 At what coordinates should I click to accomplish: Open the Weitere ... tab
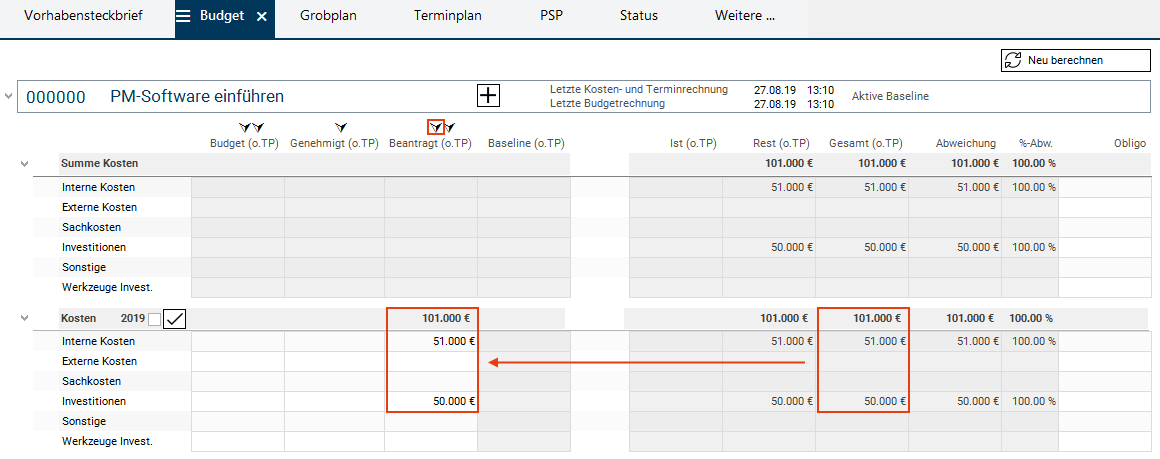pos(745,17)
